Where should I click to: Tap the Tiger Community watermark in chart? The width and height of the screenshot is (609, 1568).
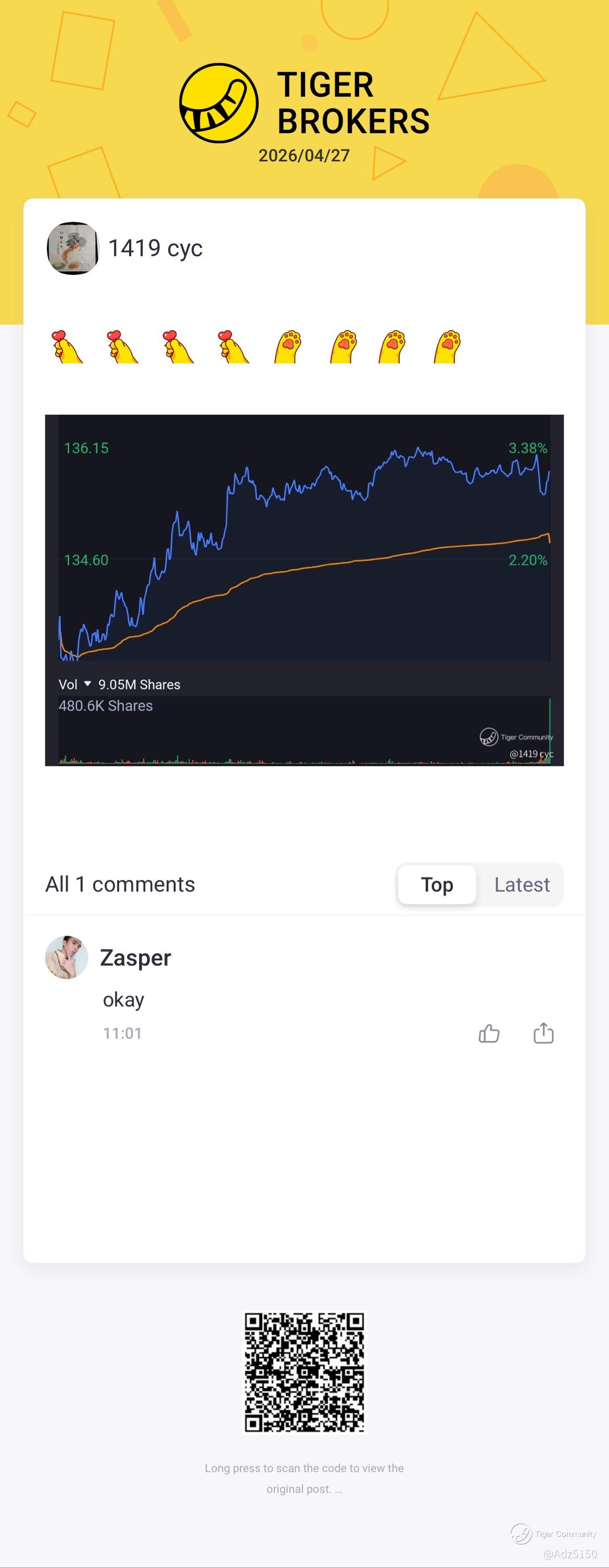coord(516,737)
